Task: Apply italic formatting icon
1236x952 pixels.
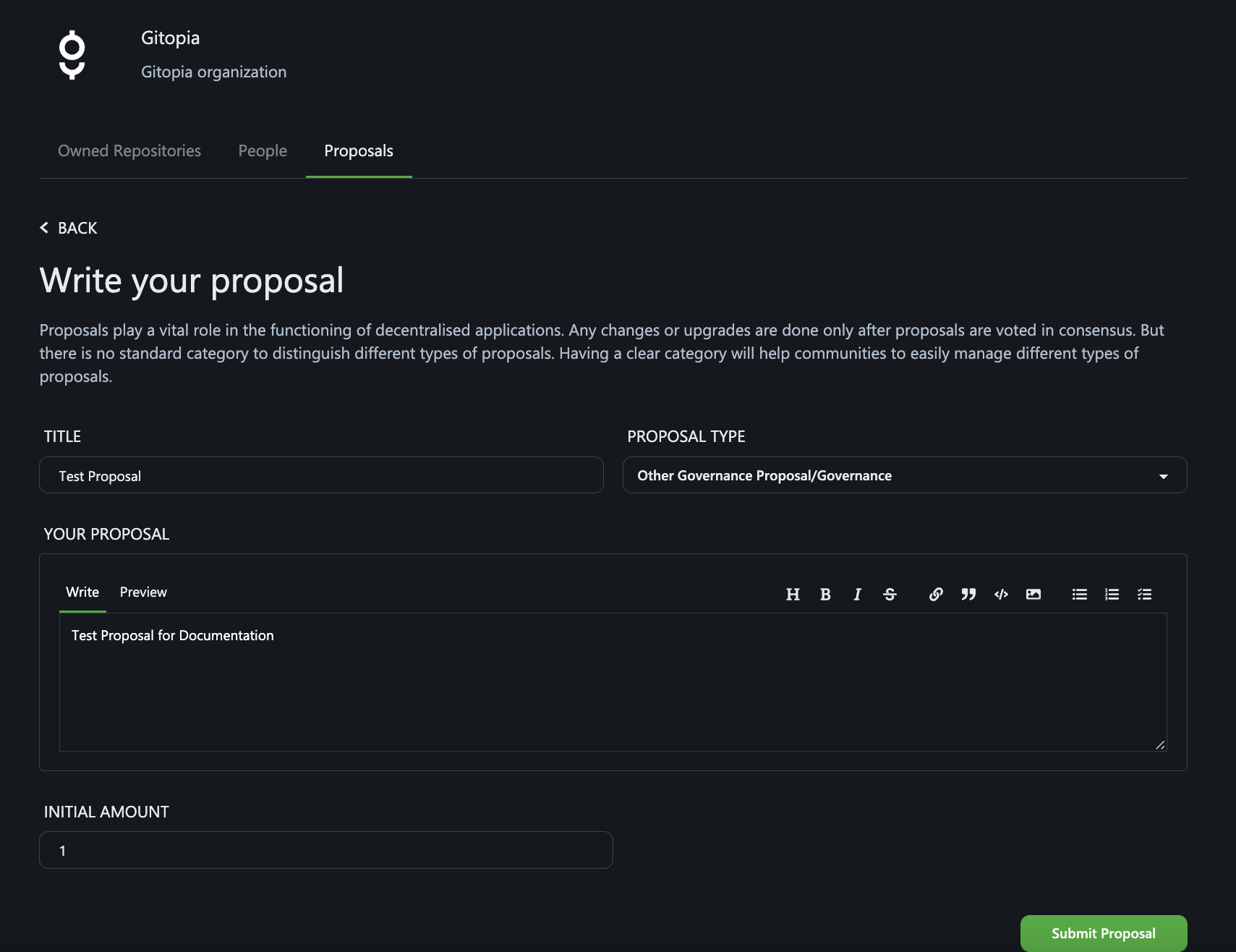Action: coord(857,594)
